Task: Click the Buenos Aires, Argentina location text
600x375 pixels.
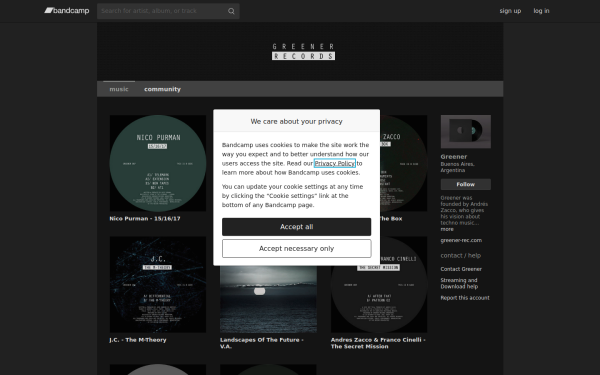Action: [x=458, y=167]
